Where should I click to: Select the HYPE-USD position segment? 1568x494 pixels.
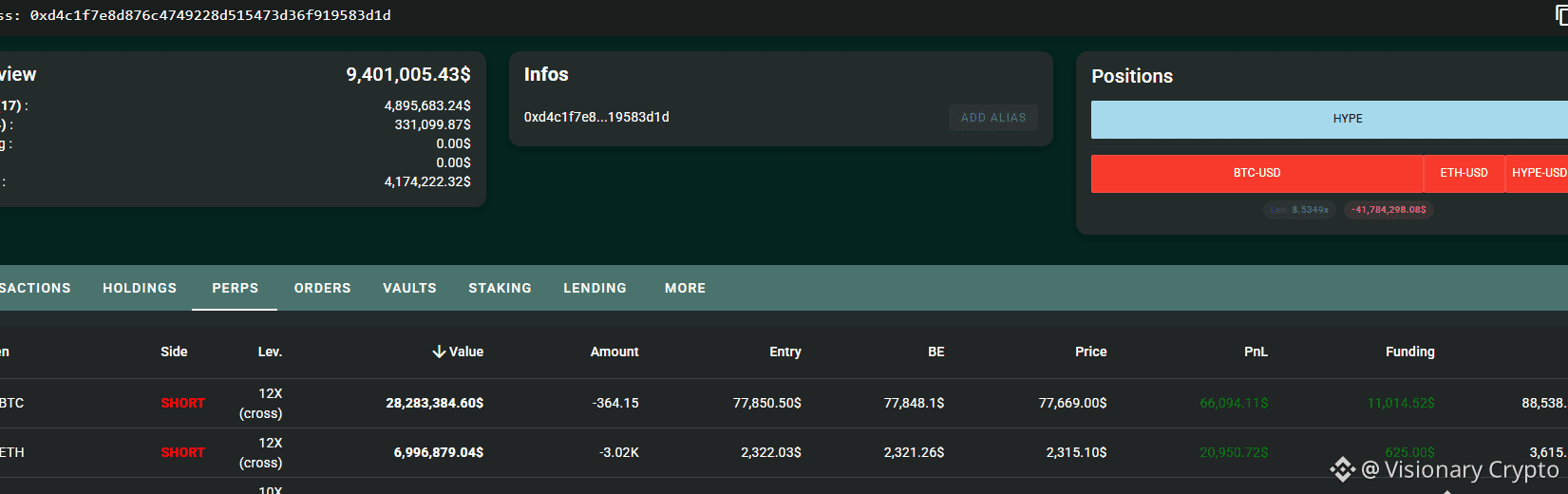tap(1538, 173)
